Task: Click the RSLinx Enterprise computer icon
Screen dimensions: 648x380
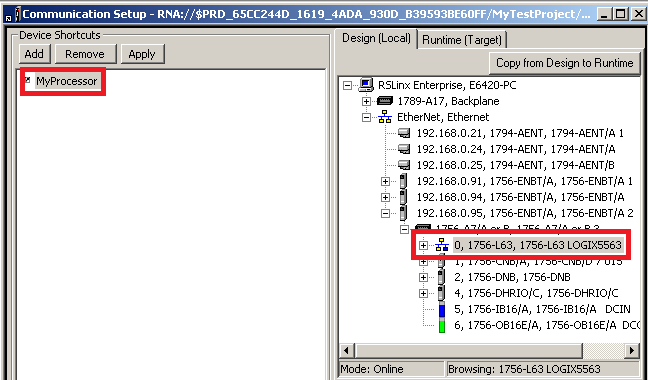Action: [x=366, y=85]
